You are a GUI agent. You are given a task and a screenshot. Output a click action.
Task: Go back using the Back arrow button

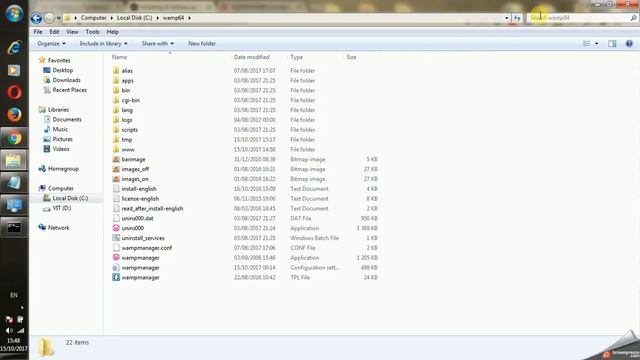(x=36, y=18)
